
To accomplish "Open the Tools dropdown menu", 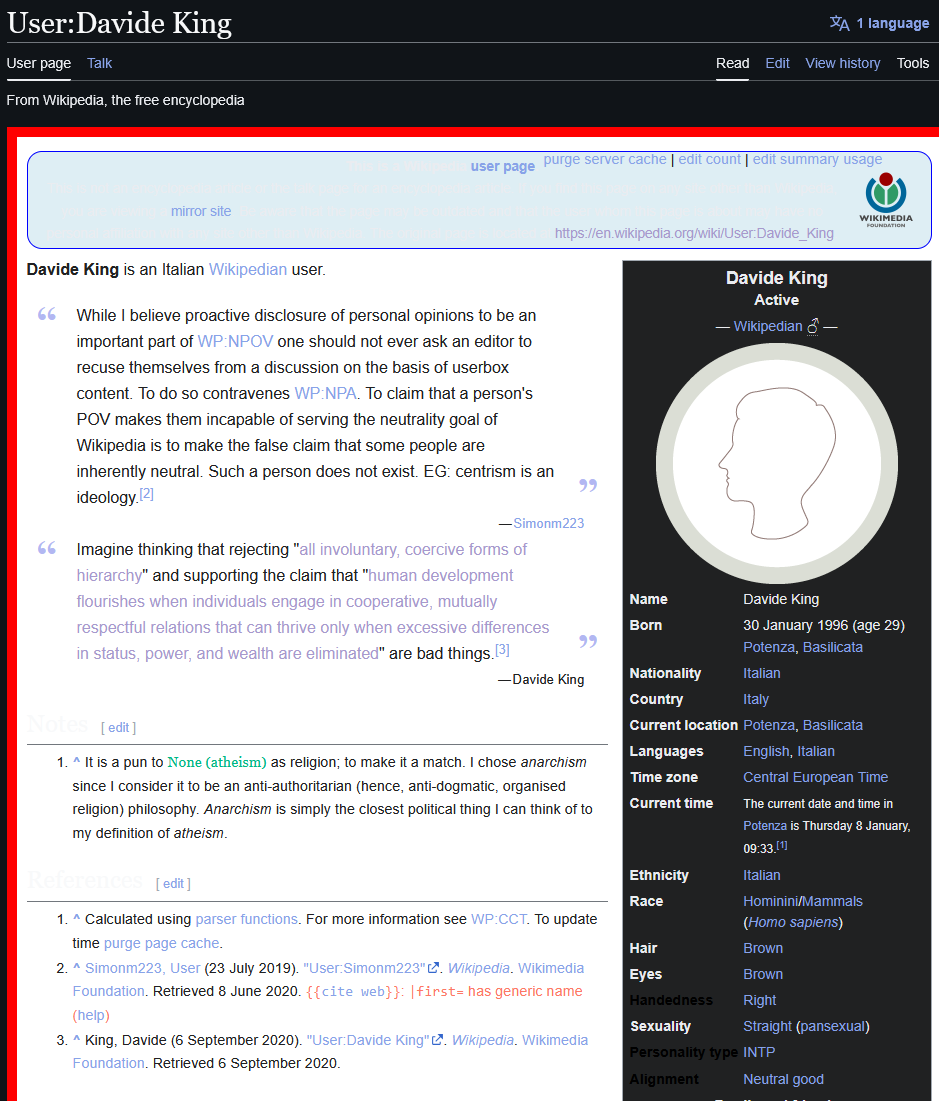I will pyautogui.click(x=912, y=63).
